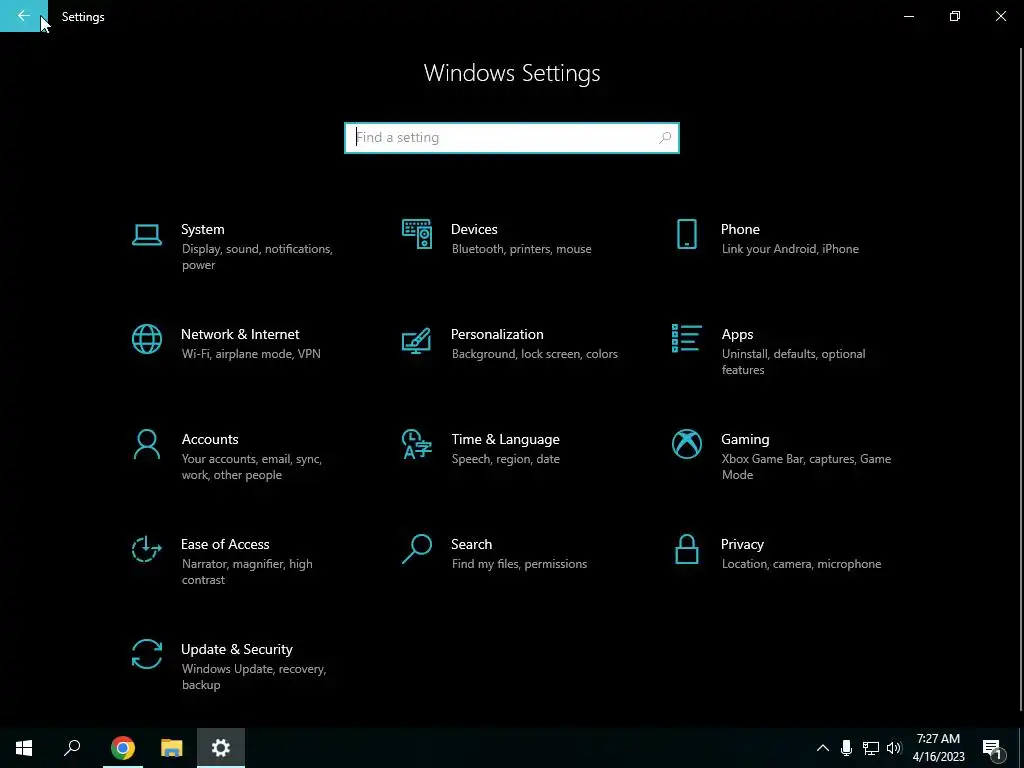The height and width of the screenshot is (768, 1024).
Task: Open the Gaming settings title
Action: coord(745,440)
